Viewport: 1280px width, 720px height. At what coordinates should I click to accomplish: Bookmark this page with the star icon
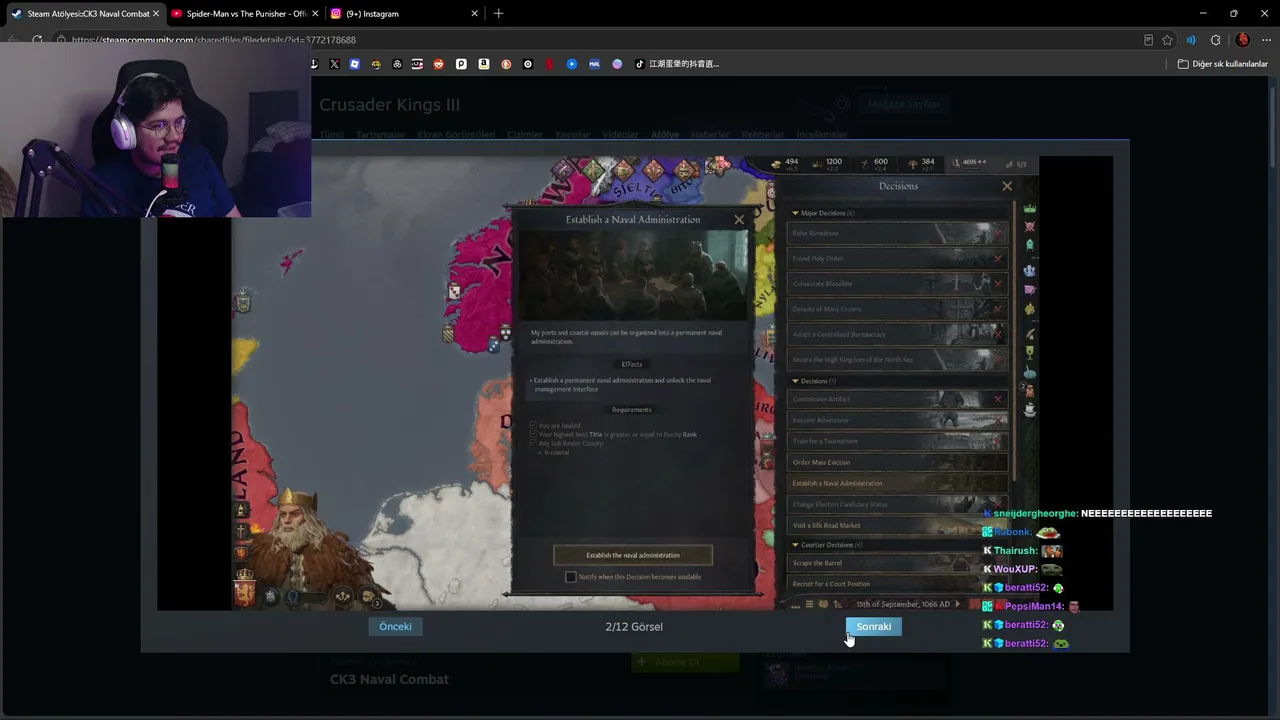tap(1167, 40)
